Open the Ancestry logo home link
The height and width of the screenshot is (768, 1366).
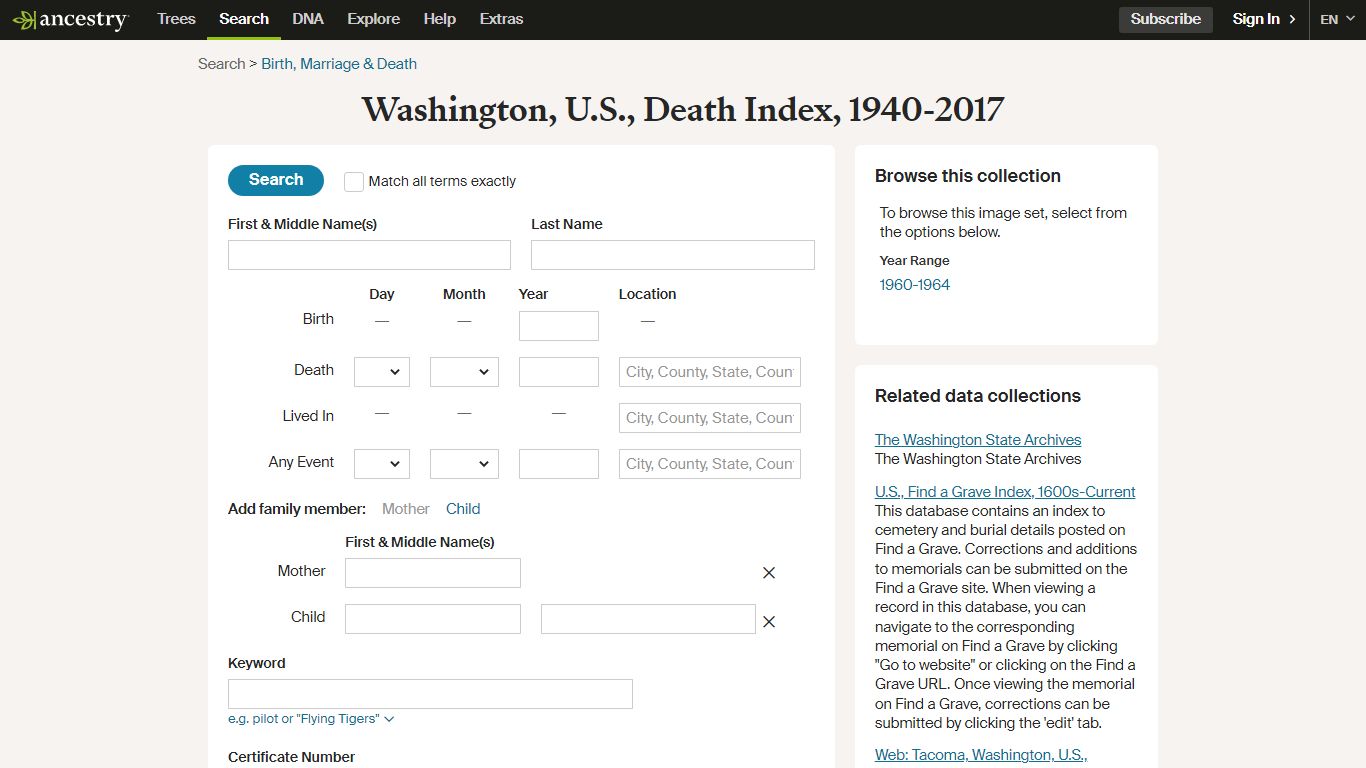coord(70,20)
